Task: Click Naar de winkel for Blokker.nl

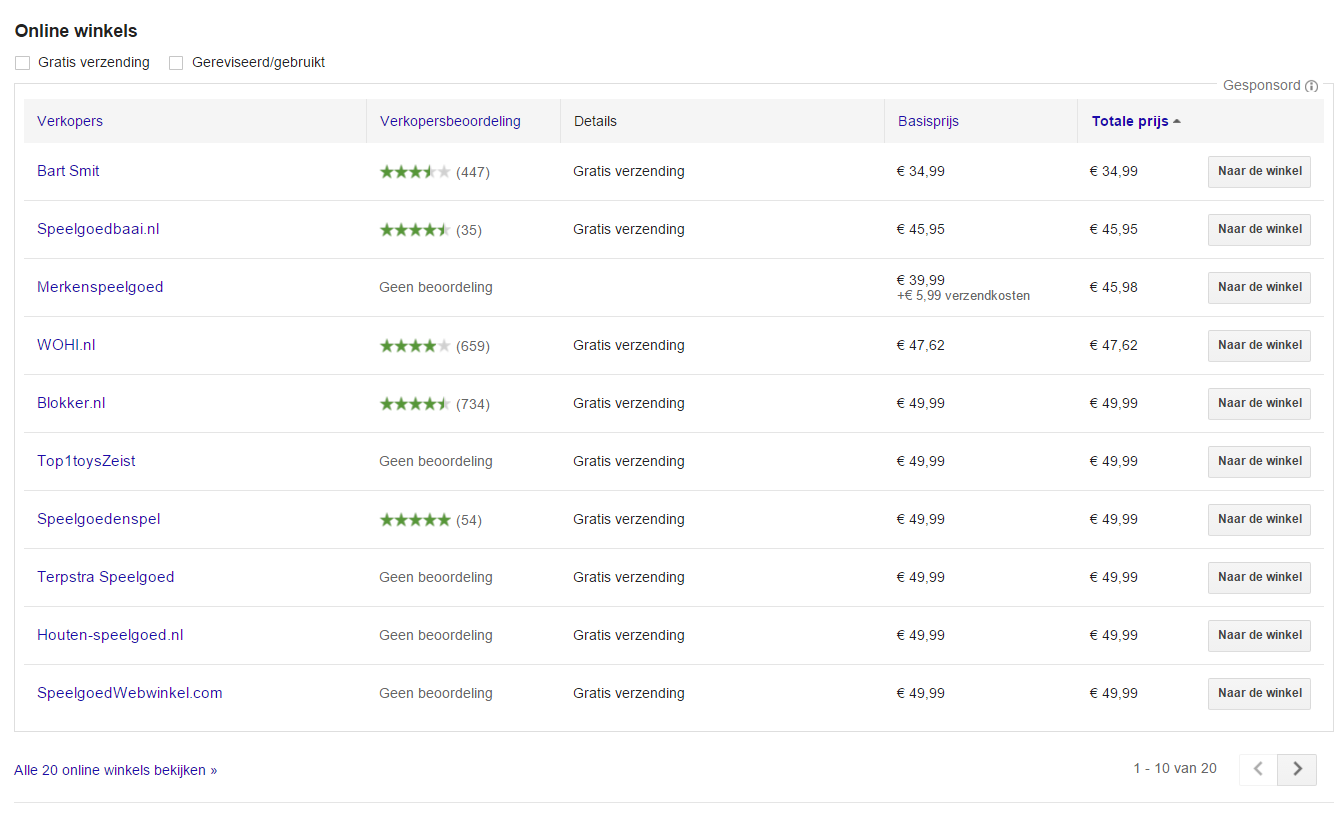Action: pyautogui.click(x=1259, y=403)
